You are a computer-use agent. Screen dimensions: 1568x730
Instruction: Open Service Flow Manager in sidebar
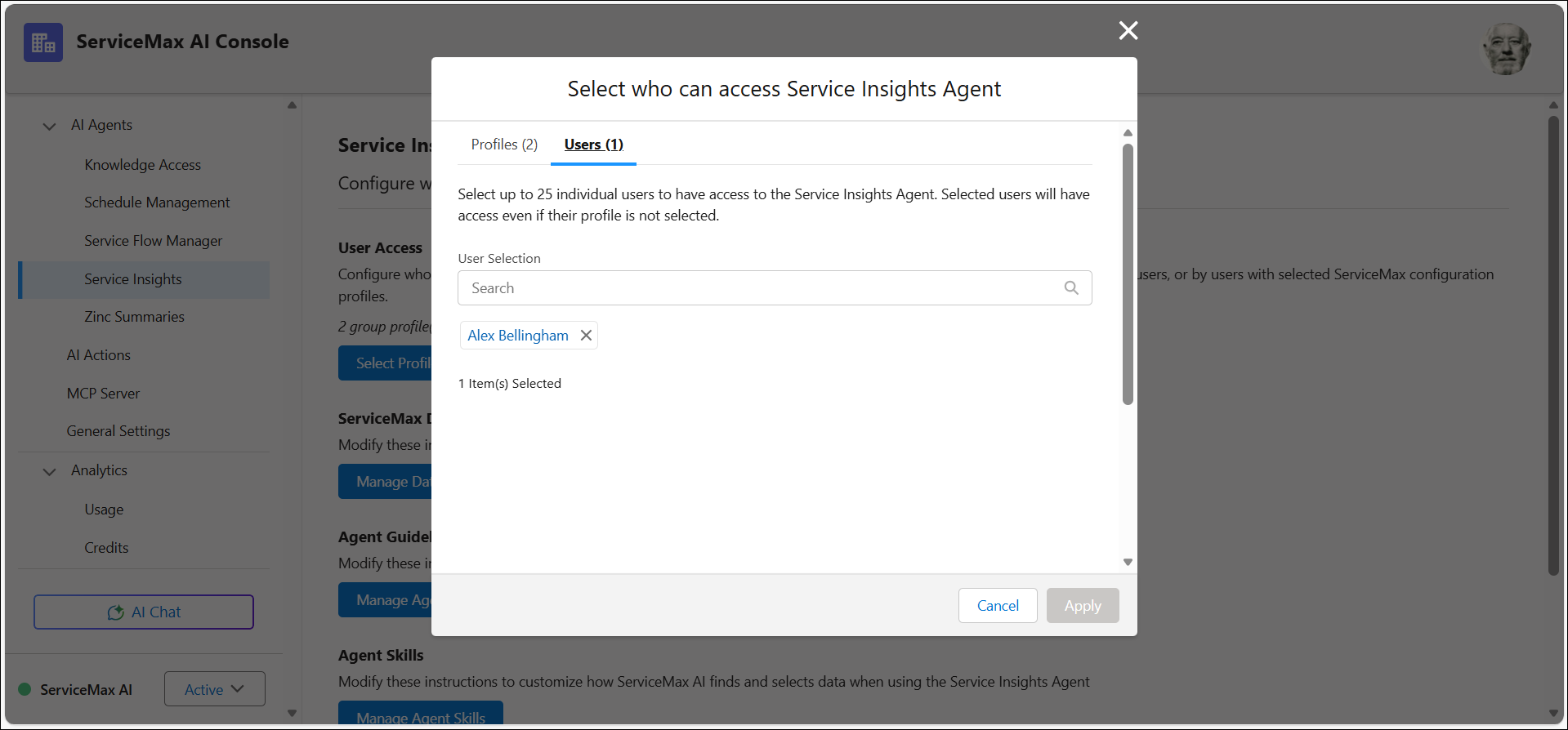point(153,241)
